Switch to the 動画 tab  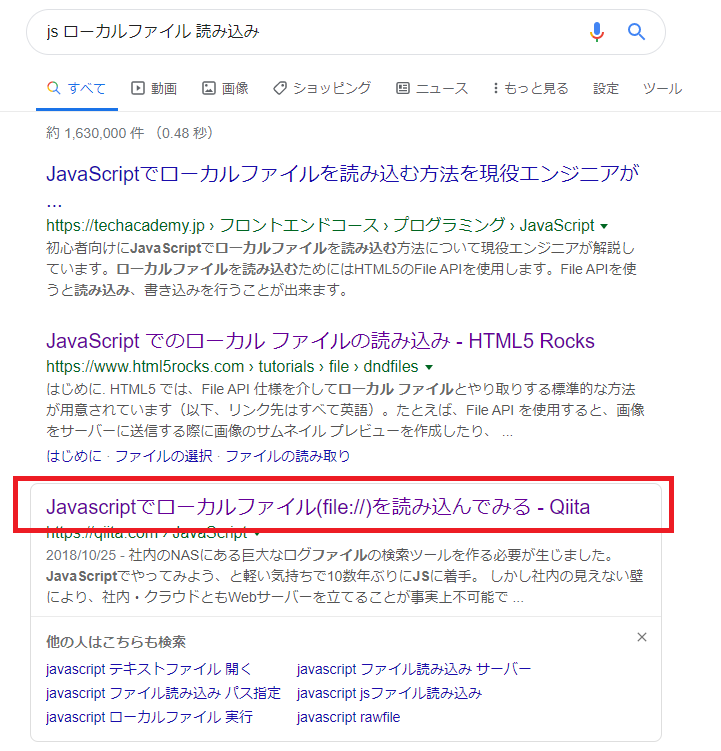click(154, 89)
